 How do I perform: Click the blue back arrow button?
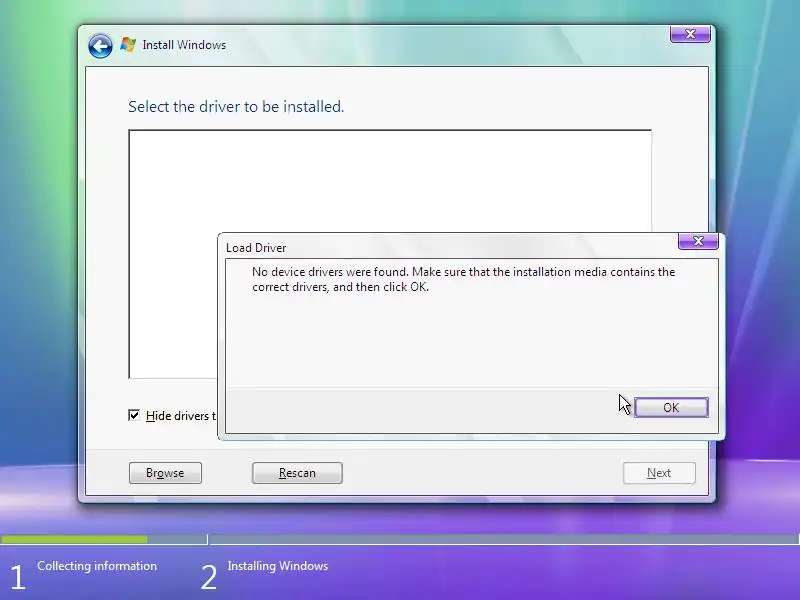100,46
